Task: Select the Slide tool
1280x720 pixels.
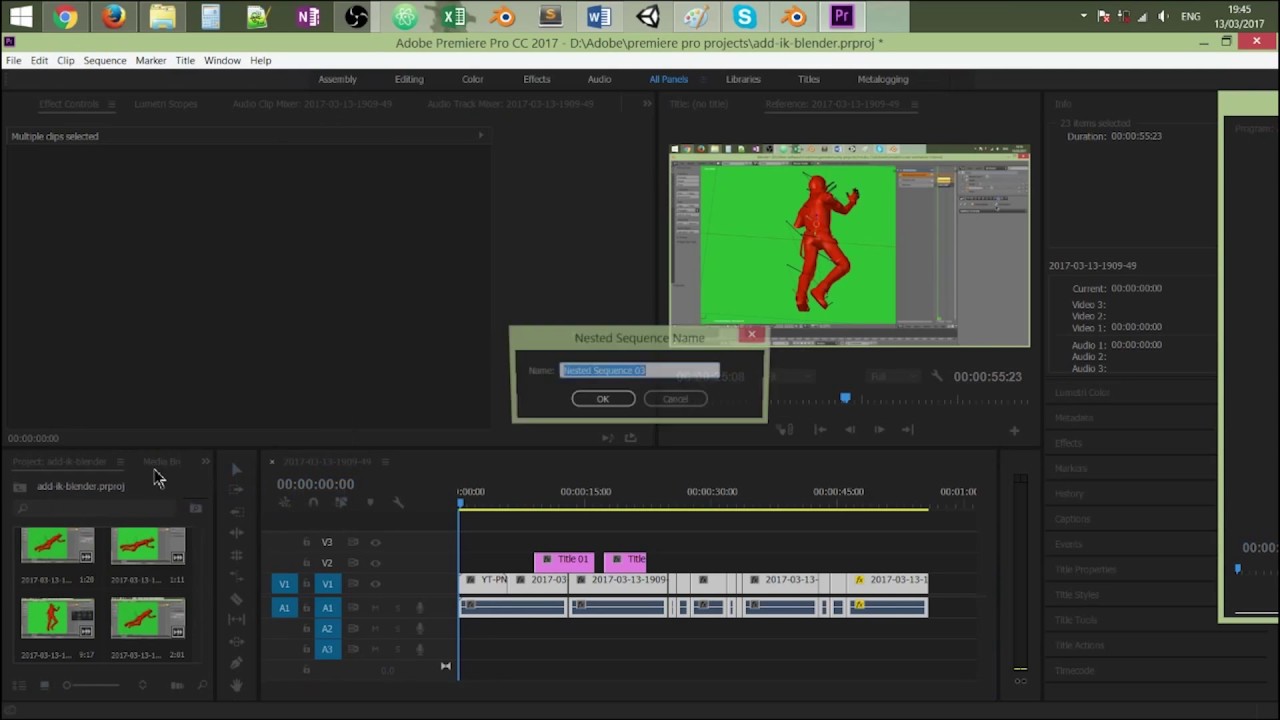Action: coord(236,641)
